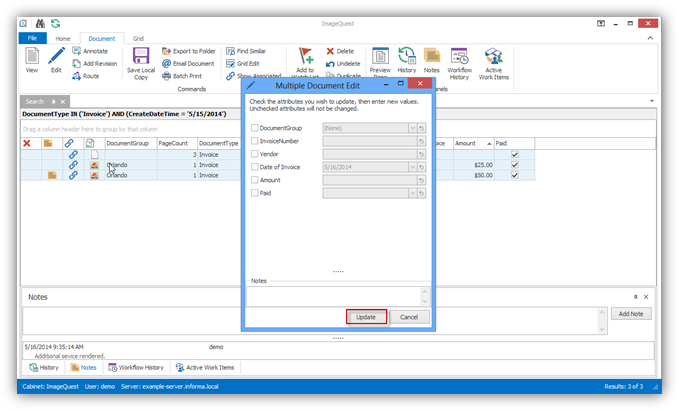Viewport: 679px width, 411px height.
Task: Check the Paid attribute box
Action: (x=255, y=193)
